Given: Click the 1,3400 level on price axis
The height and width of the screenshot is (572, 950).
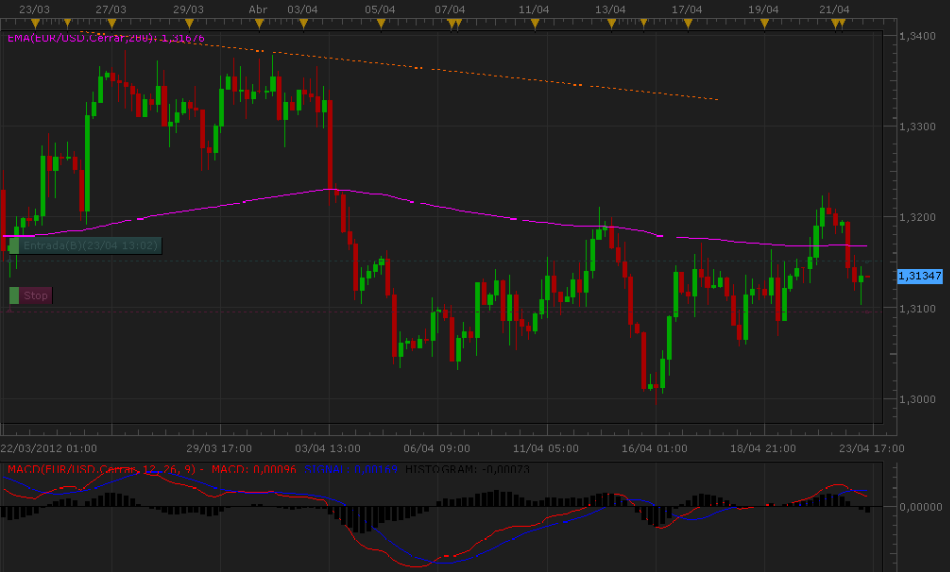Looking at the screenshot, I should point(917,36).
